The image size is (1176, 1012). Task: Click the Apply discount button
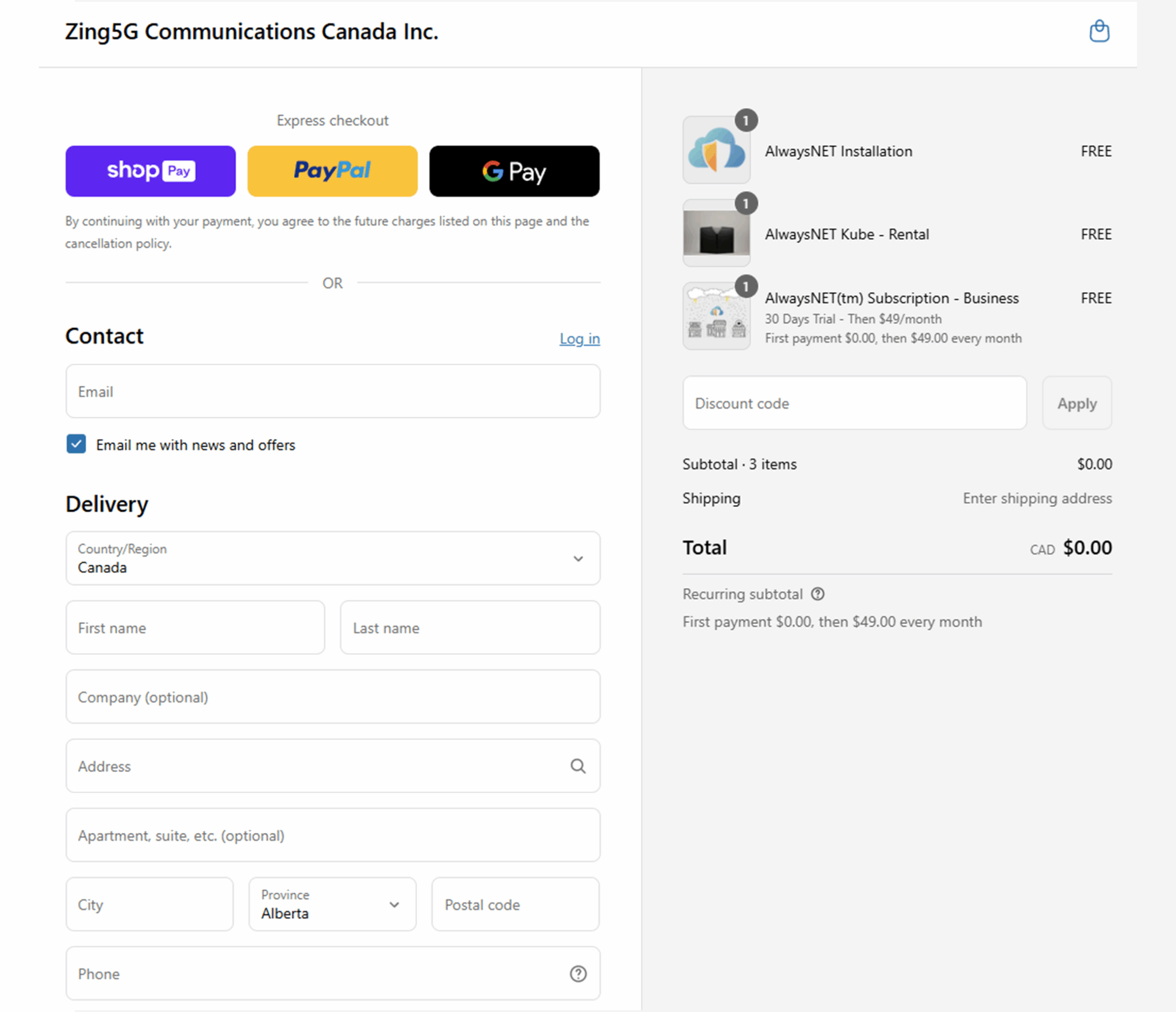coord(1076,403)
